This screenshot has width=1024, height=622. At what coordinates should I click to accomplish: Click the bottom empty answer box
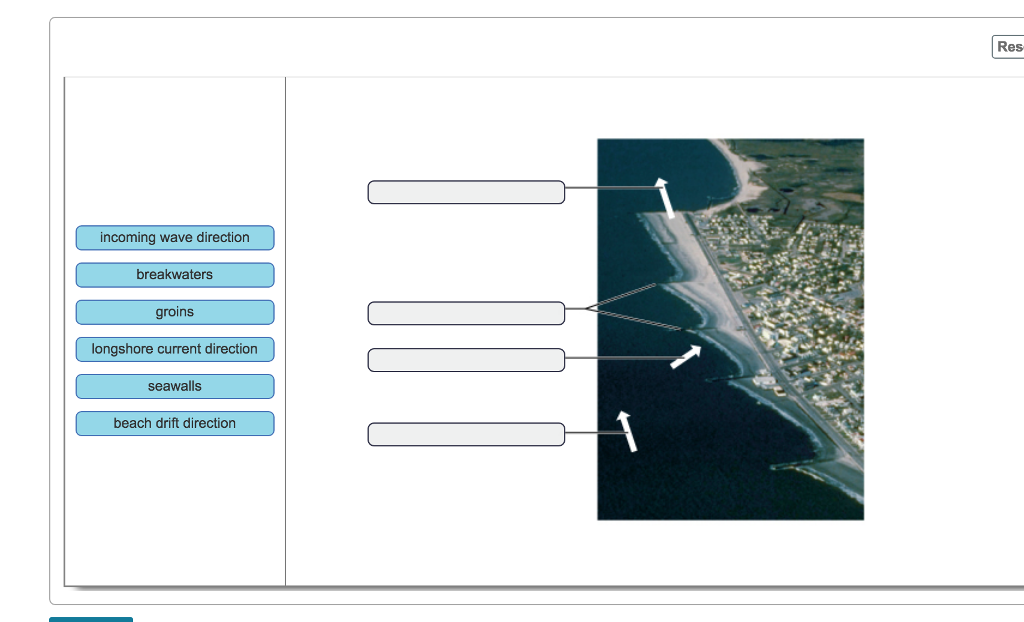tap(466, 434)
